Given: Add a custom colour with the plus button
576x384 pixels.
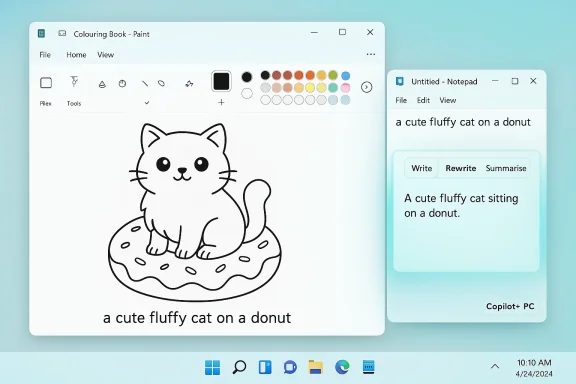Looking at the screenshot, I should (x=221, y=103).
